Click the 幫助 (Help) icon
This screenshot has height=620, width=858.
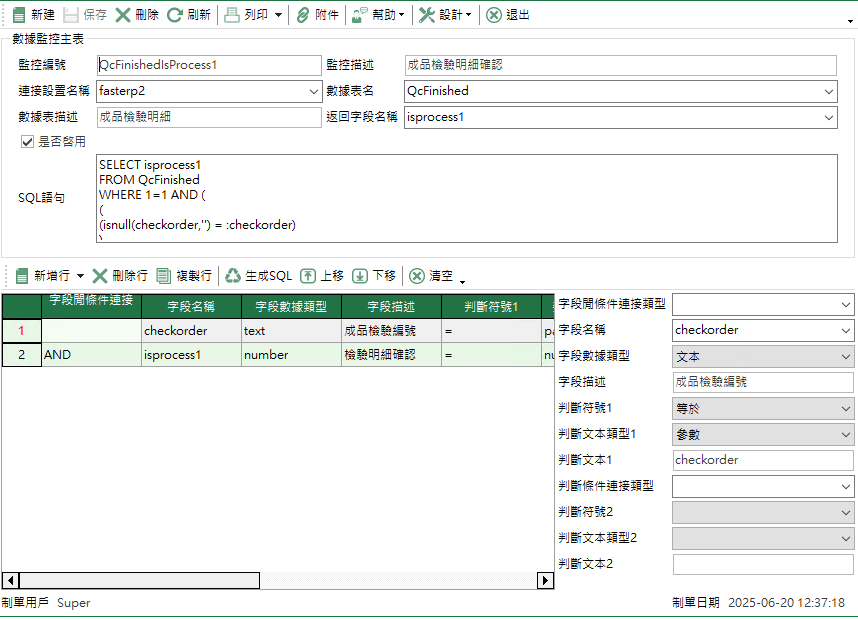[360, 15]
